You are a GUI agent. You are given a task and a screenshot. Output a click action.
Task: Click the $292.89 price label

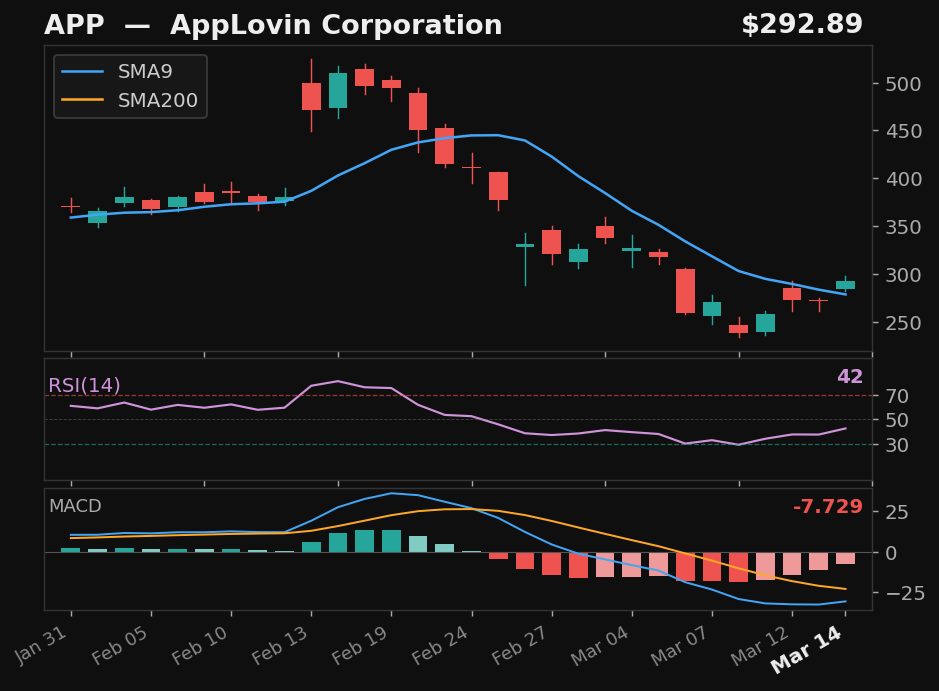(802, 25)
